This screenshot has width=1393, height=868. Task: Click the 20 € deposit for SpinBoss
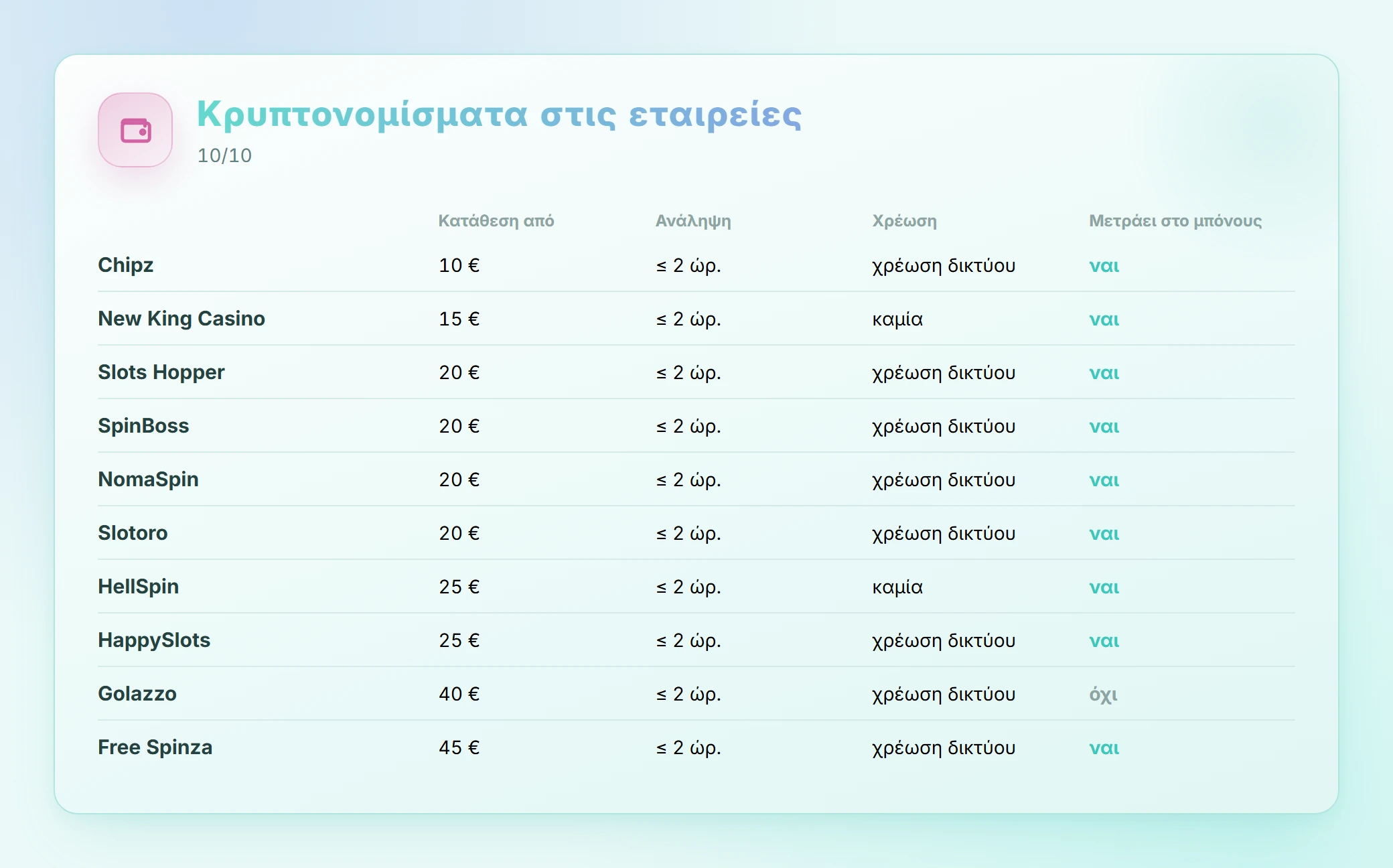[x=459, y=426]
